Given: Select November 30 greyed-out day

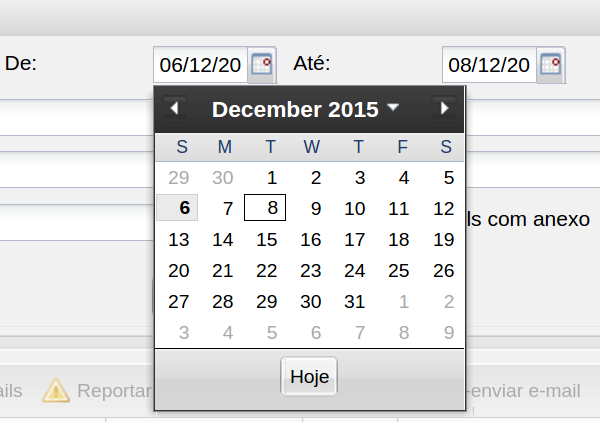Looking at the screenshot, I should pos(222,178).
